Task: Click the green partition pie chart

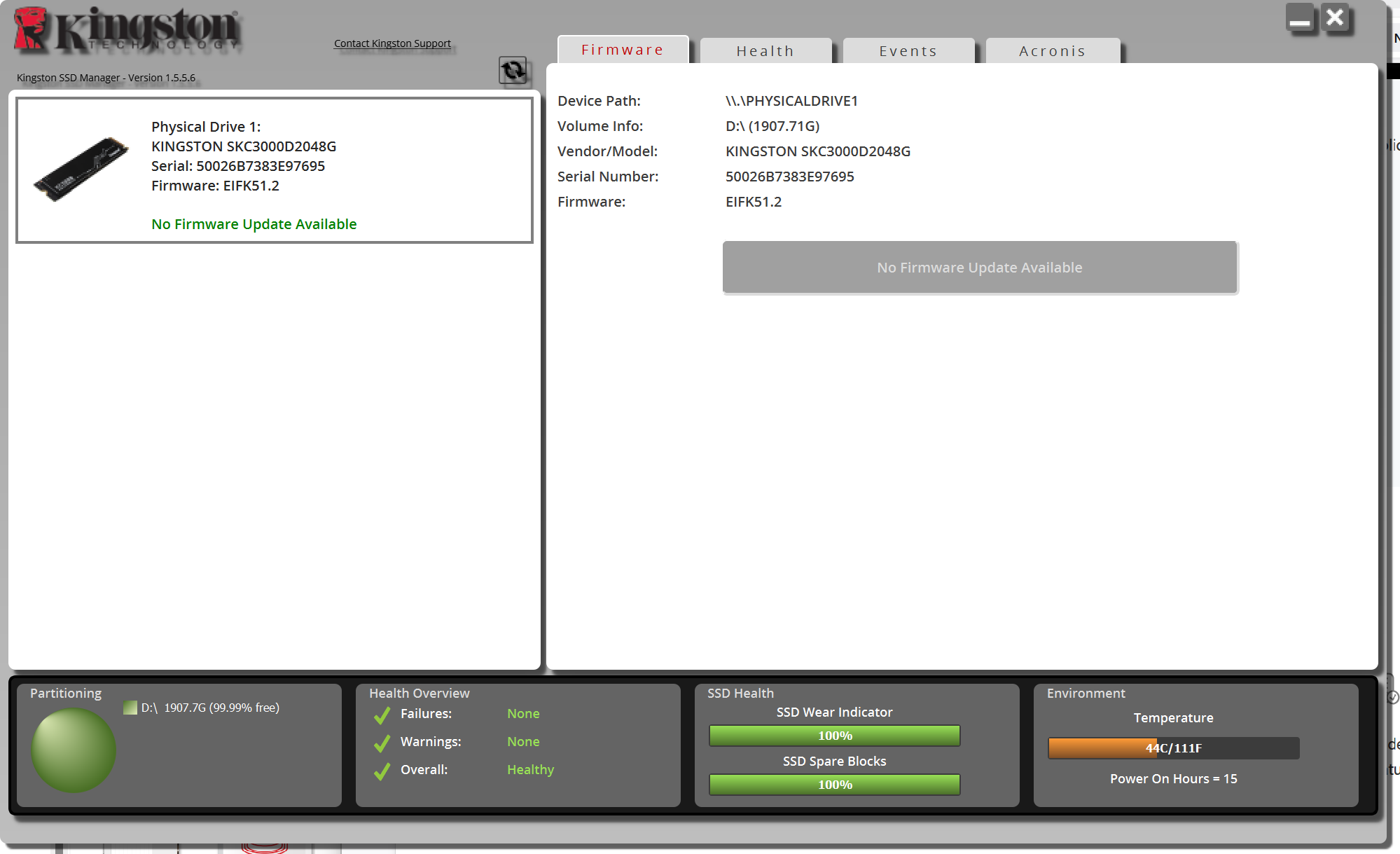Action: (74, 750)
